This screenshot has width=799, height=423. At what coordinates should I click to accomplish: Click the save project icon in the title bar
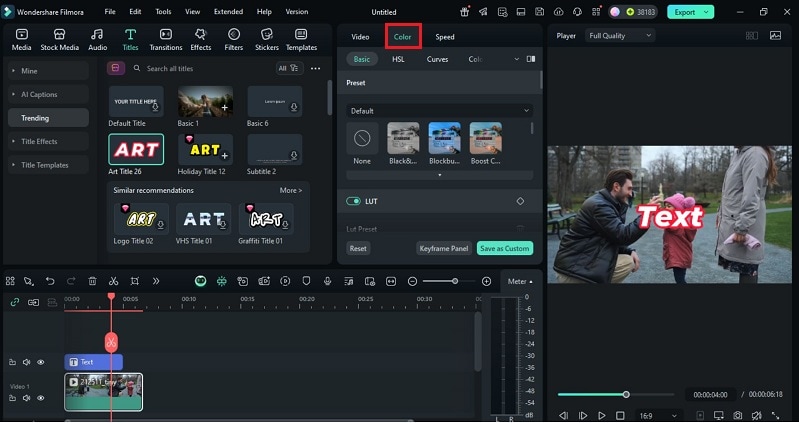pyautogui.click(x=539, y=12)
